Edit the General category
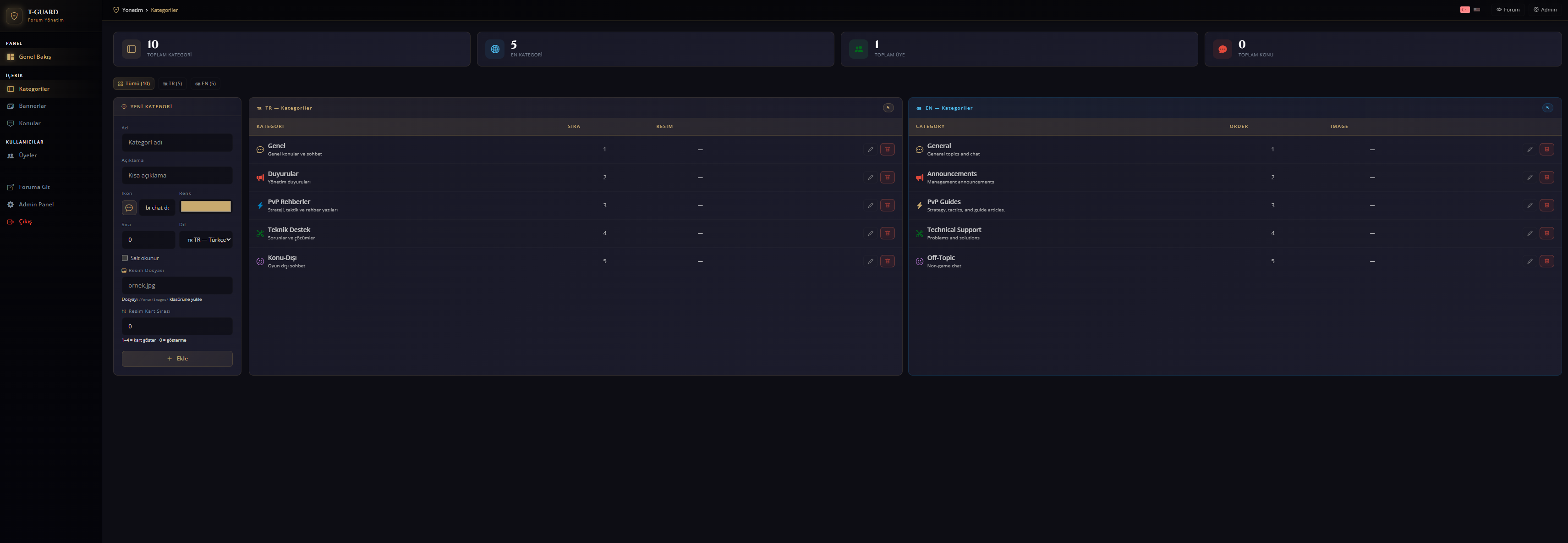The height and width of the screenshot is (543, 1568). click(1530, 150)
